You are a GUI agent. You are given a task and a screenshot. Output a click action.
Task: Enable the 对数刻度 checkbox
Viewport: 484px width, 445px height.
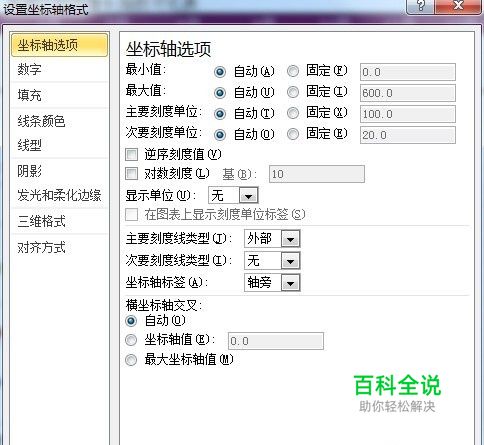131,174
